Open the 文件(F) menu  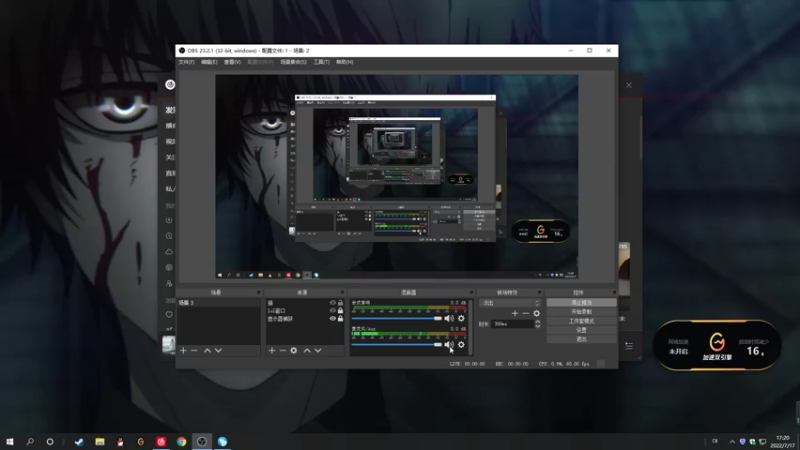pos(186,62)
